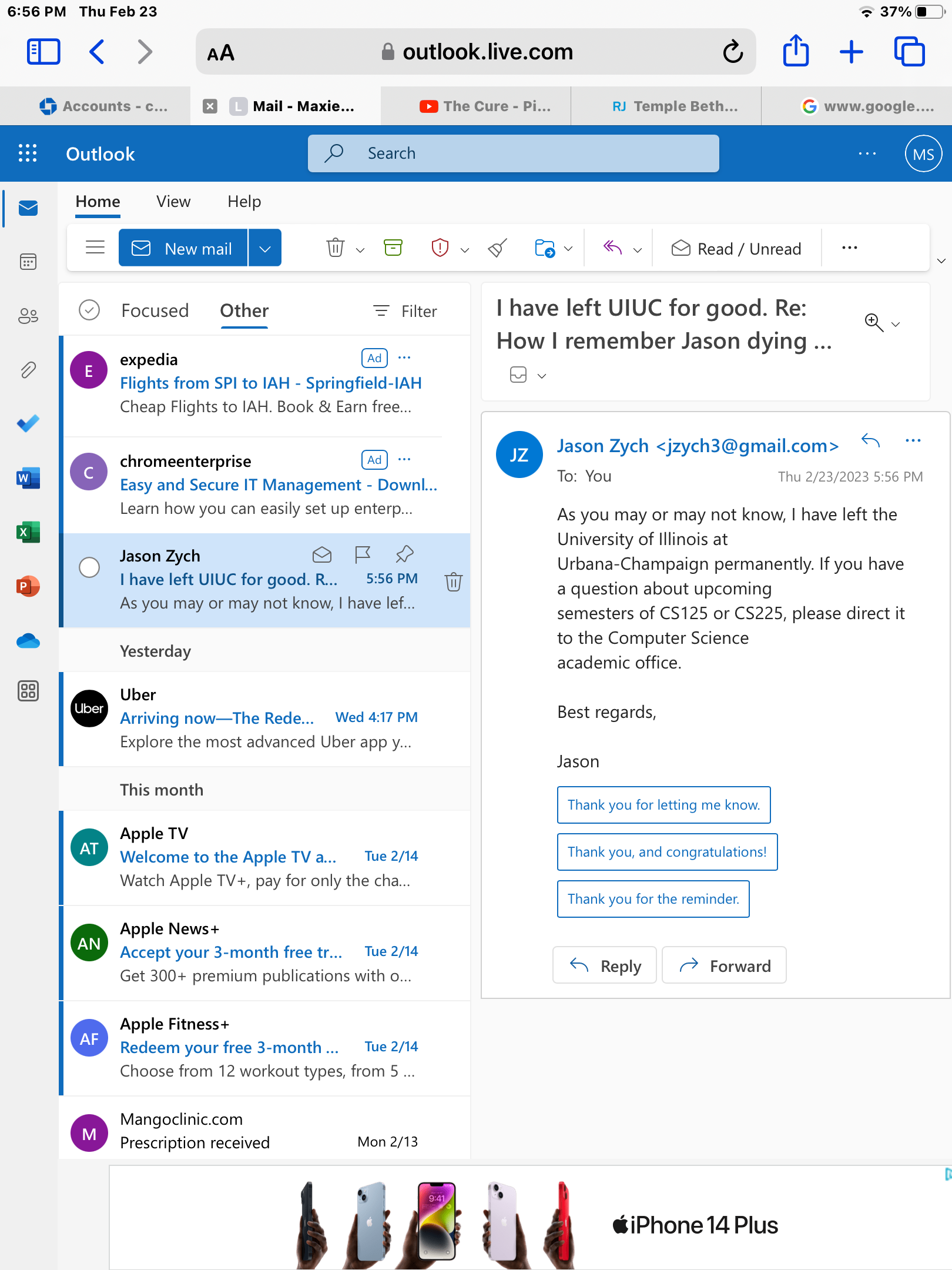Screen dimensions: 952x1270
Task: Switch to The Cure browser tab
Action: (x=476, y=106)
